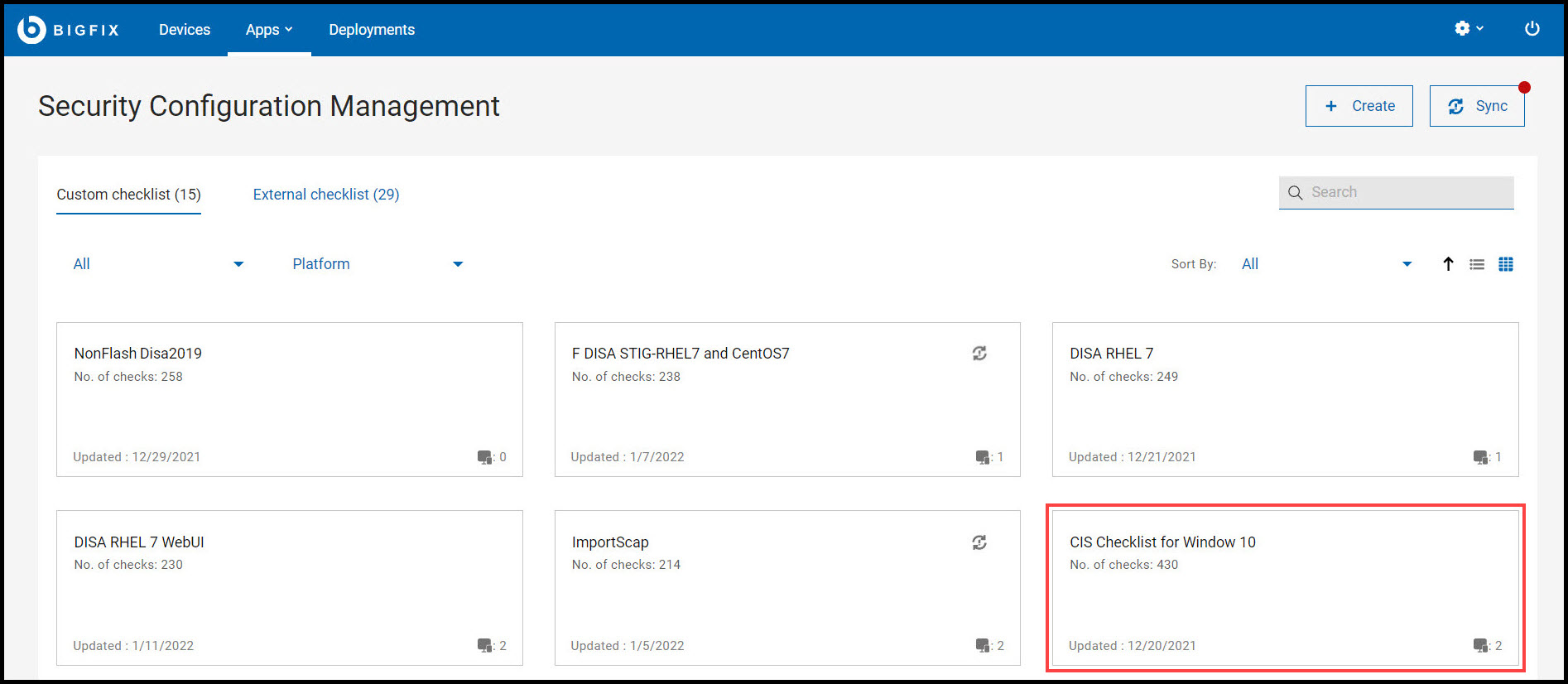Click sync icon on ImportScap card
Viewport: 1568px width, 684px height.
(x=979, y=542)
